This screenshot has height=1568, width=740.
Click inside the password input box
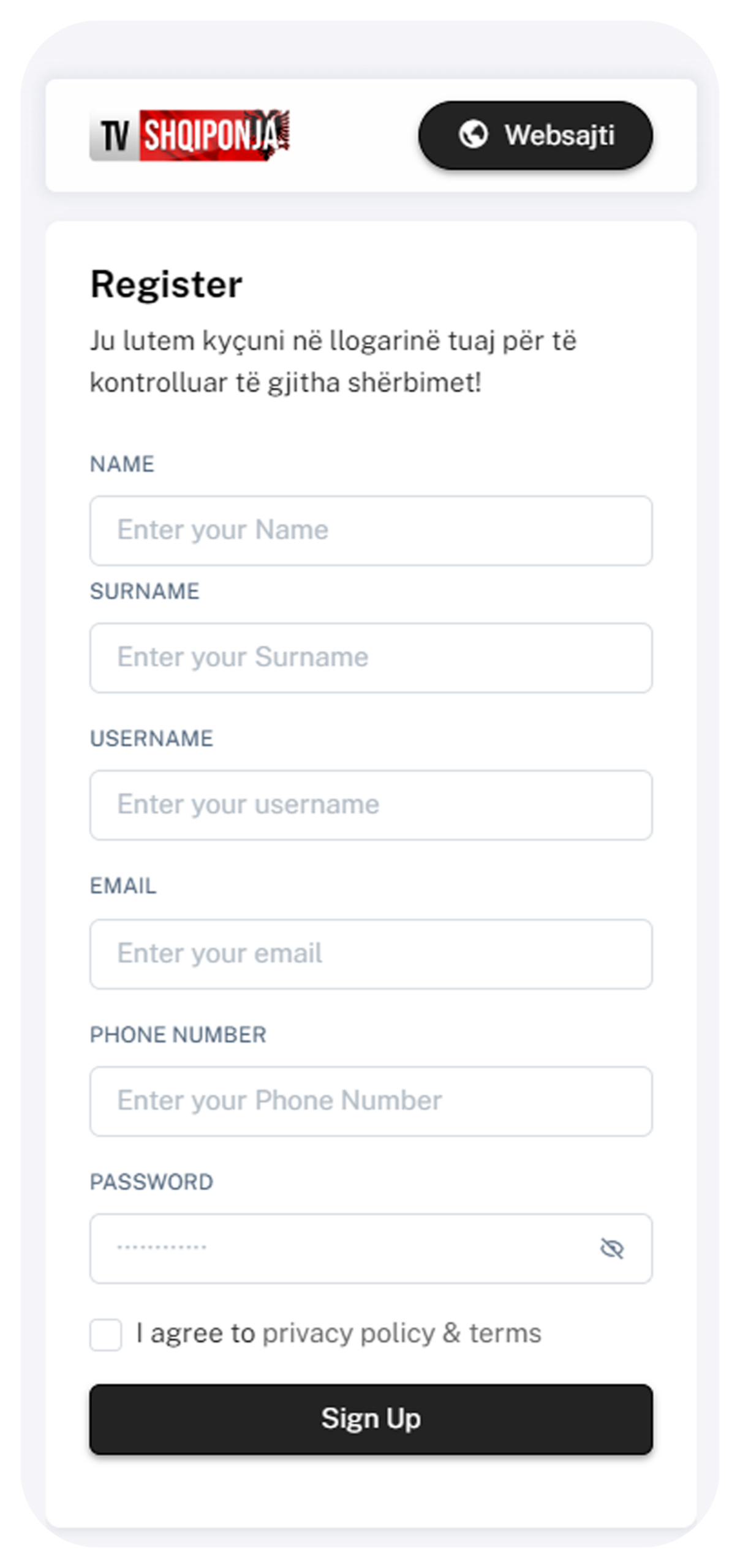pyautogui.click(x=343, y=1248)
